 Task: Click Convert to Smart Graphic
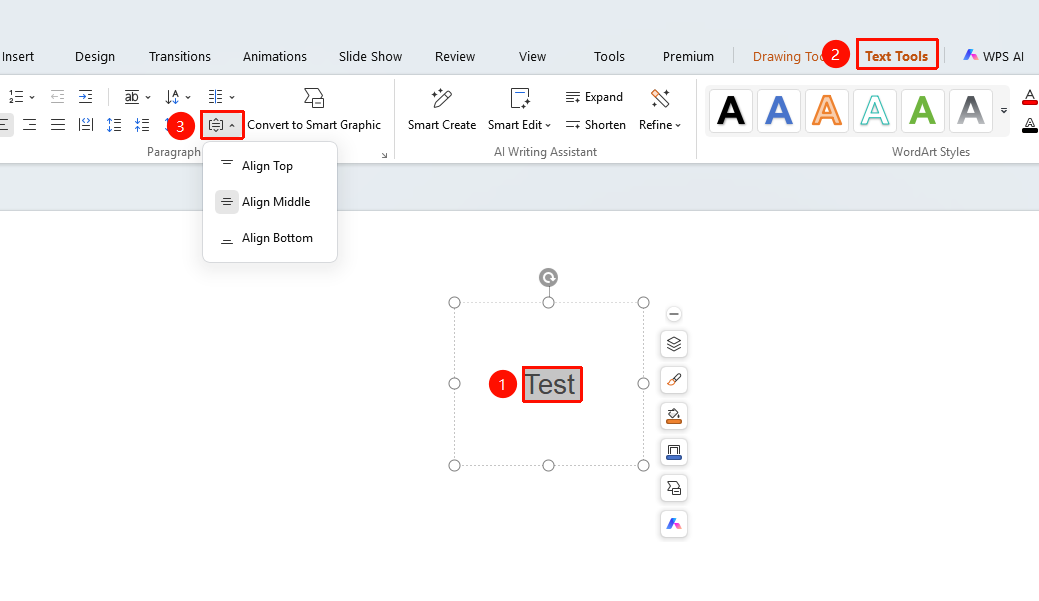point(314,110)
